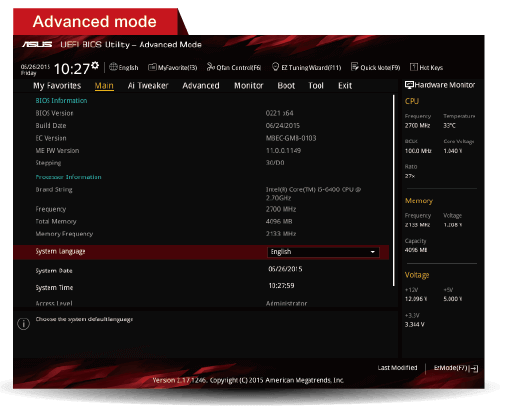Click the CPU temperature value 33°C
This screenshot has width=505, height=411.
click(449, 125)
